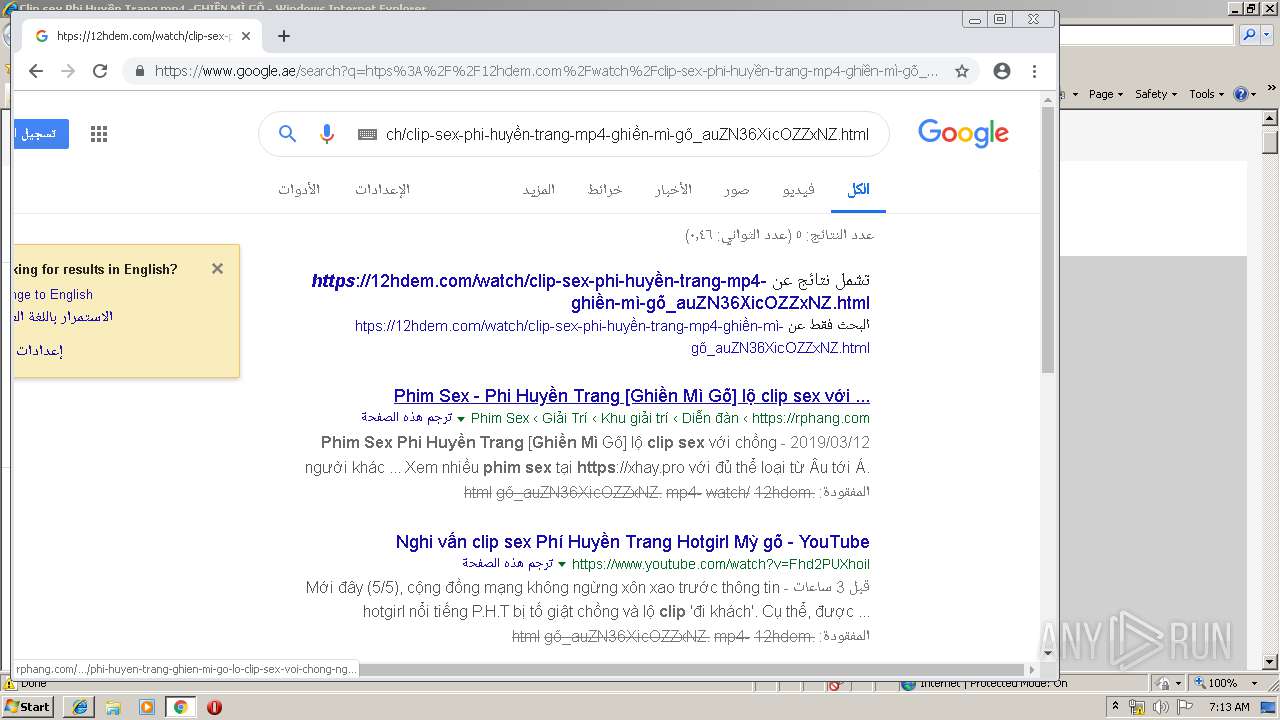1280x720 pixels.
Task: Open the Google apps grid
Action: pos(99,134)
